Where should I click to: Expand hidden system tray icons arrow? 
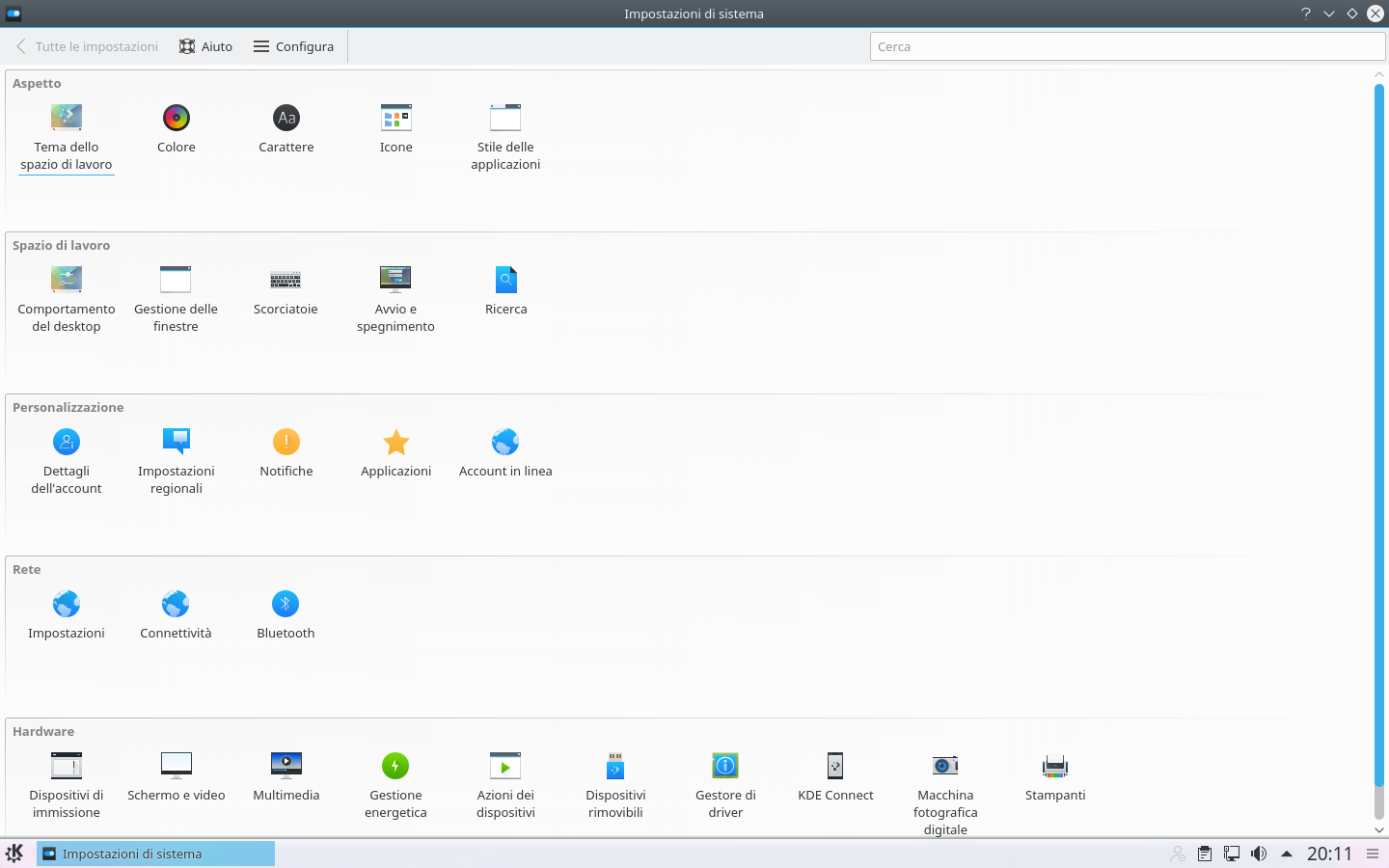pyautogui.click(x=1286, y=854)
